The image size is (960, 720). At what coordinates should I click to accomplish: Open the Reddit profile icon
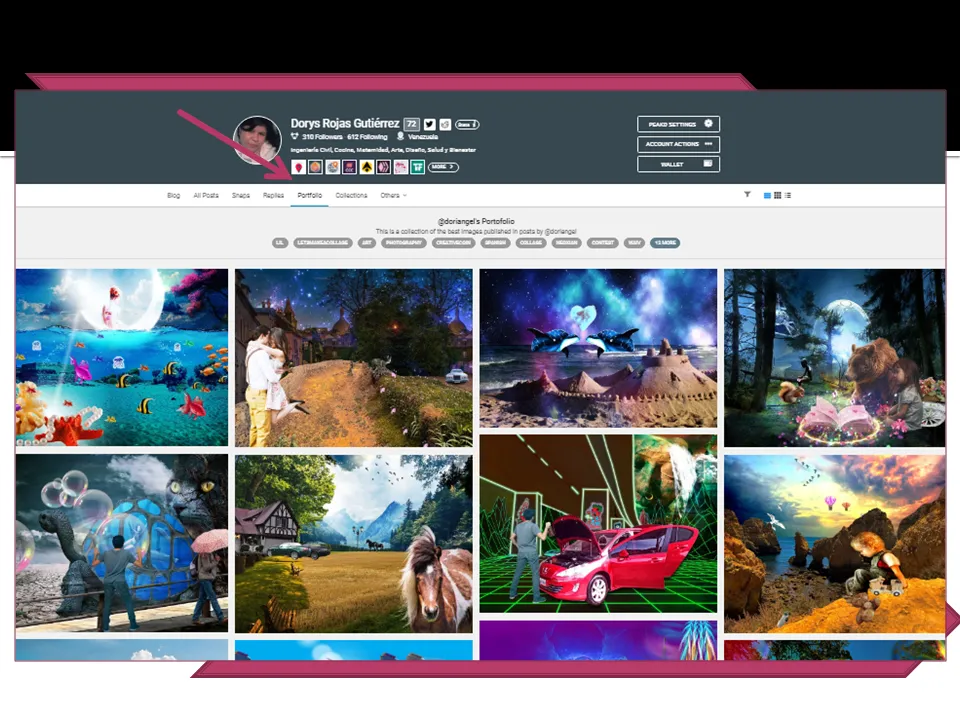pos(445,124)
